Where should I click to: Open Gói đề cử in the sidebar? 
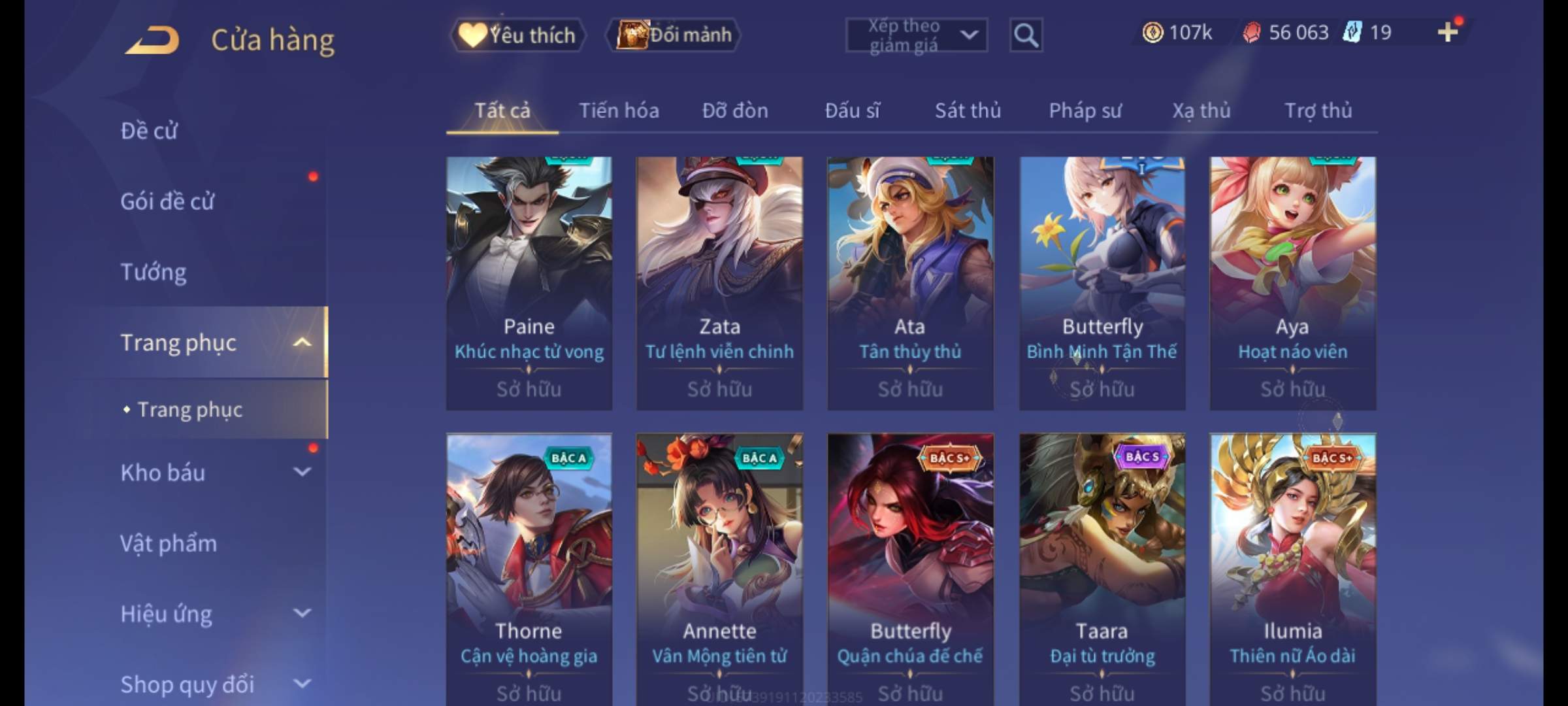pos(167,201)
